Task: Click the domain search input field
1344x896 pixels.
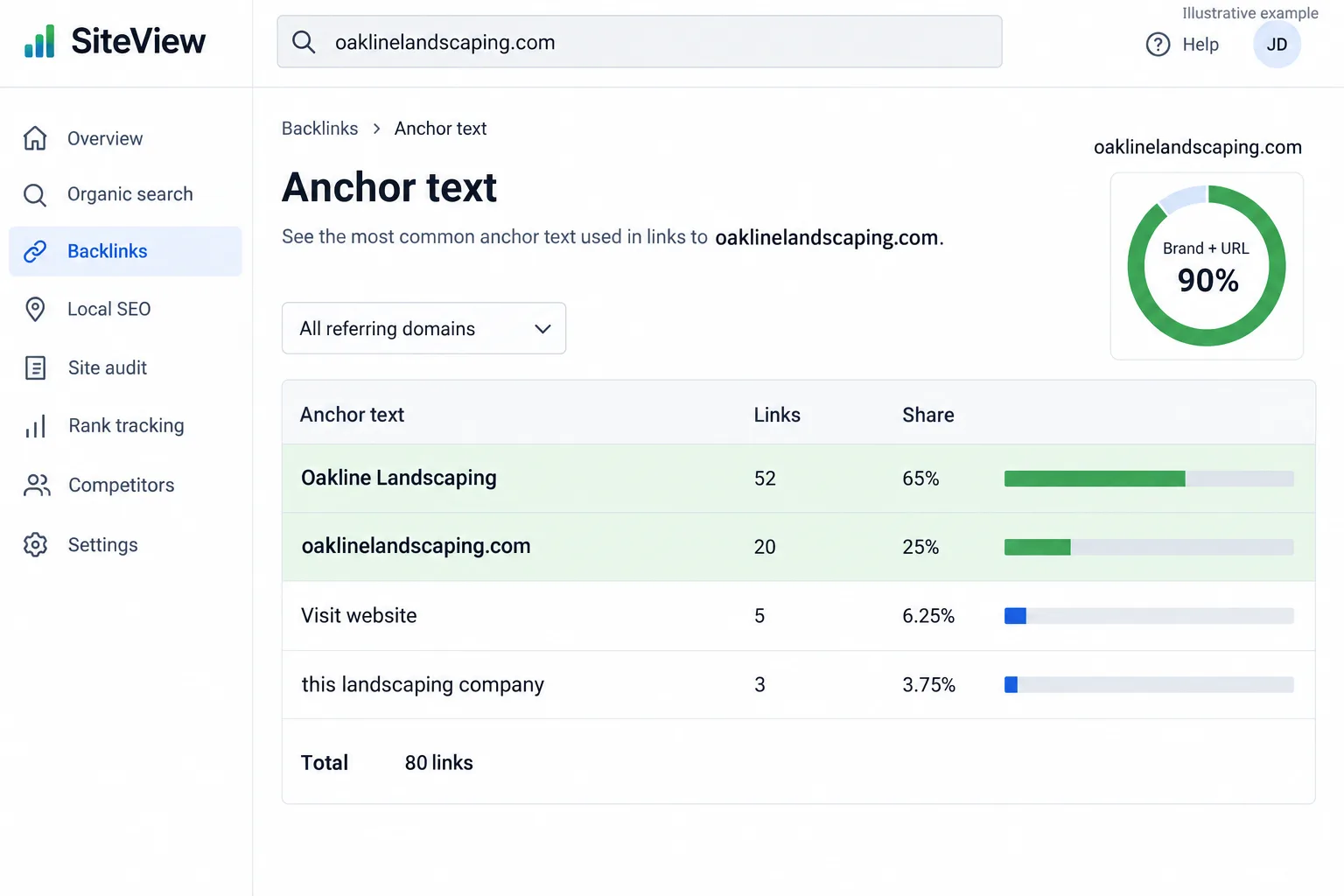Action: pyautogui.click(x=640, y=41)
